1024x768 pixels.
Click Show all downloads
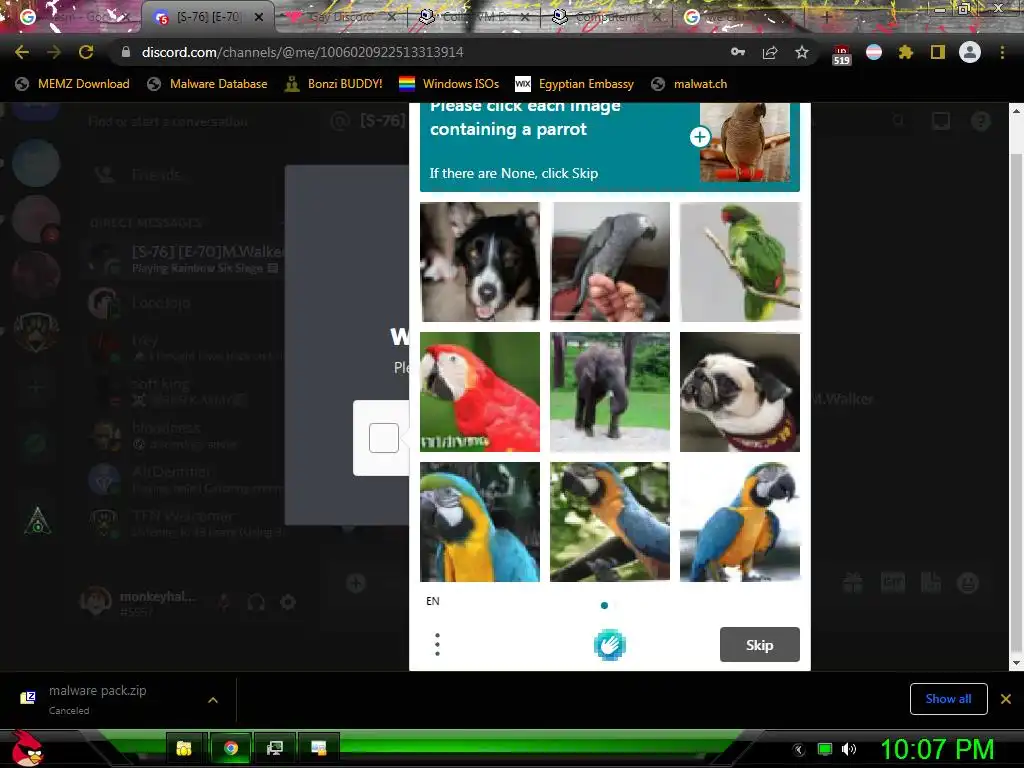[x=948, y=699]
